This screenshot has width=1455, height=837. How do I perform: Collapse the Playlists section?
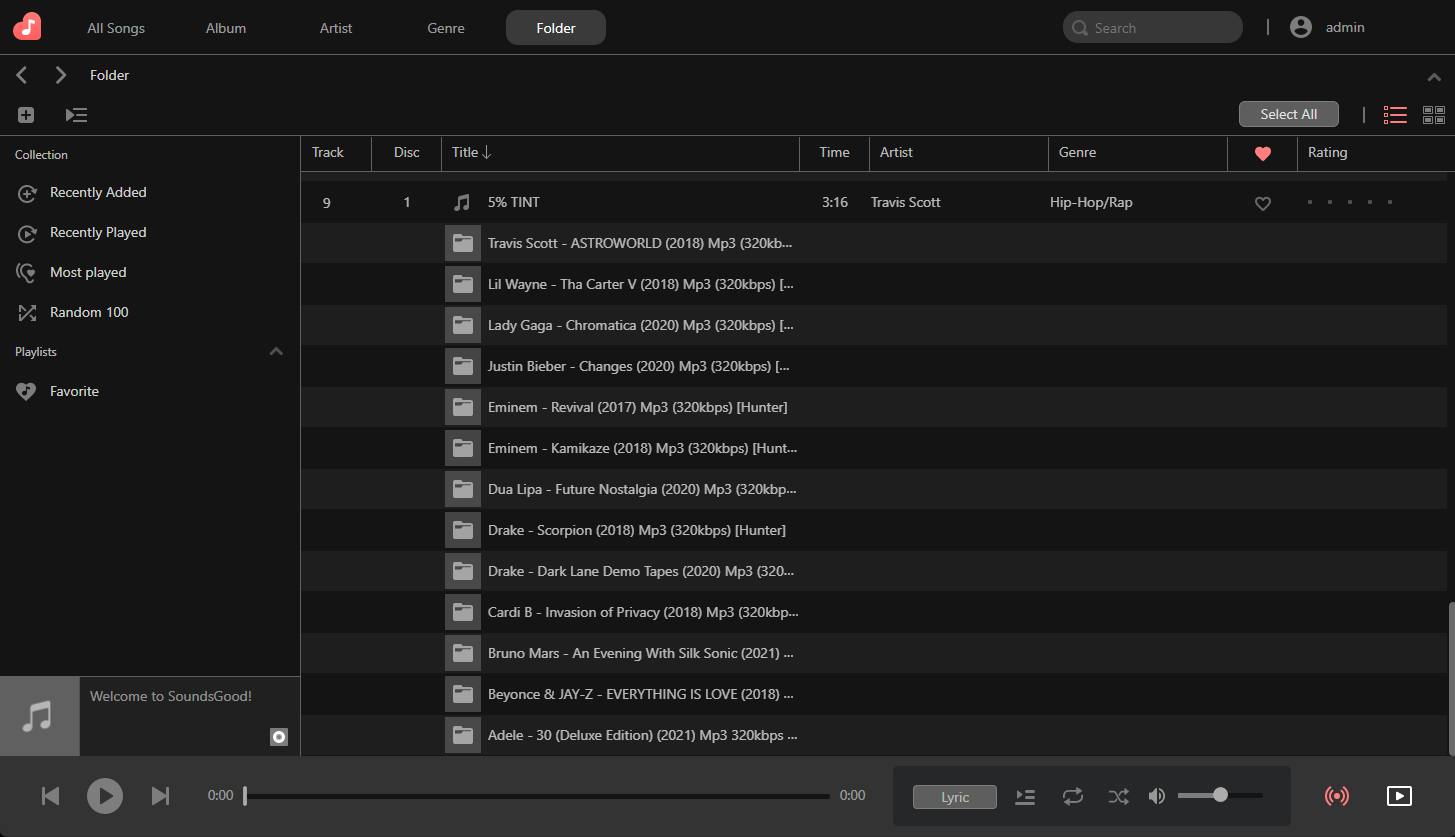point(277,352)
